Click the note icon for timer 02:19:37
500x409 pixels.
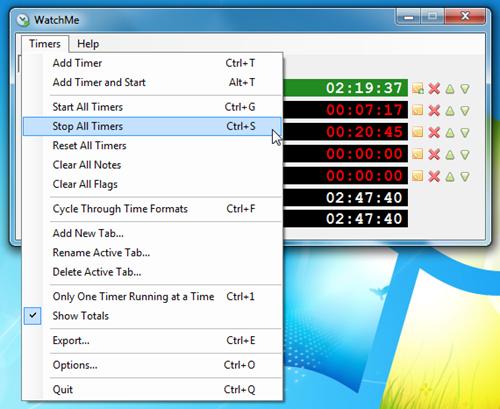tap(418, 88)
